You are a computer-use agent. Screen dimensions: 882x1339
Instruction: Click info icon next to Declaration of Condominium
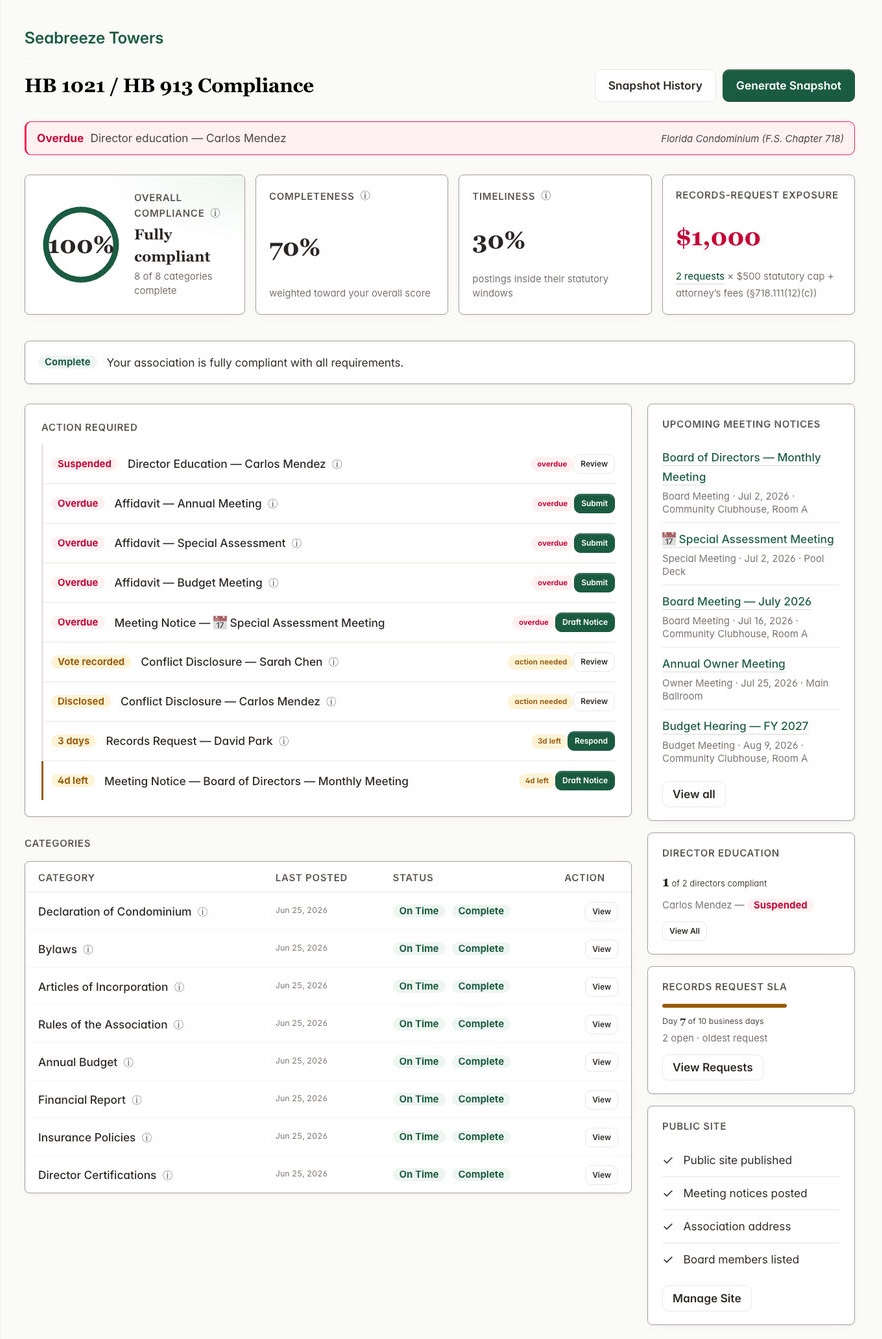point(203,912)
